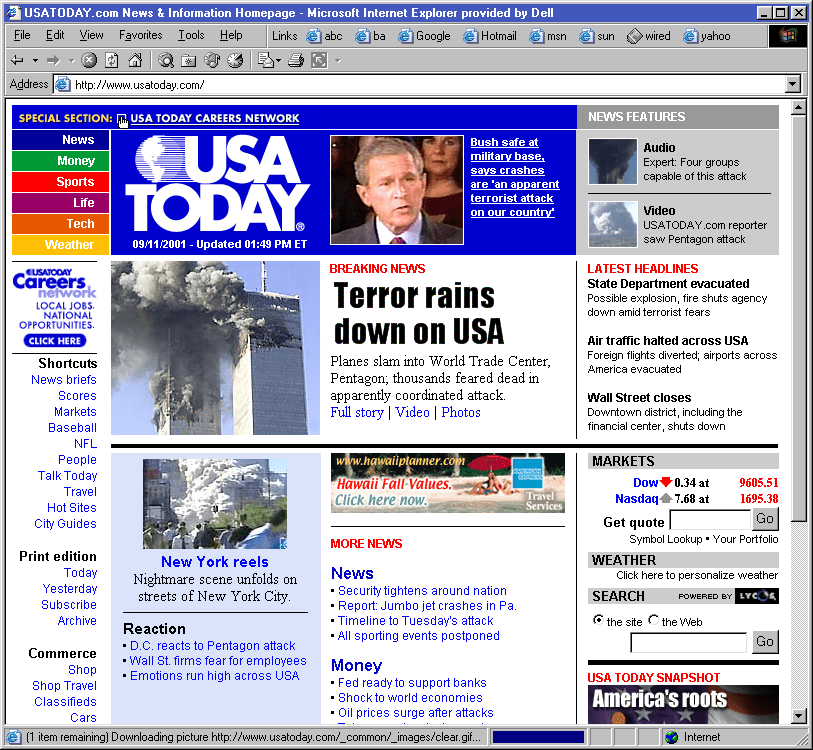Click the Back arrow toolbar button

click(x=17, y=61)
